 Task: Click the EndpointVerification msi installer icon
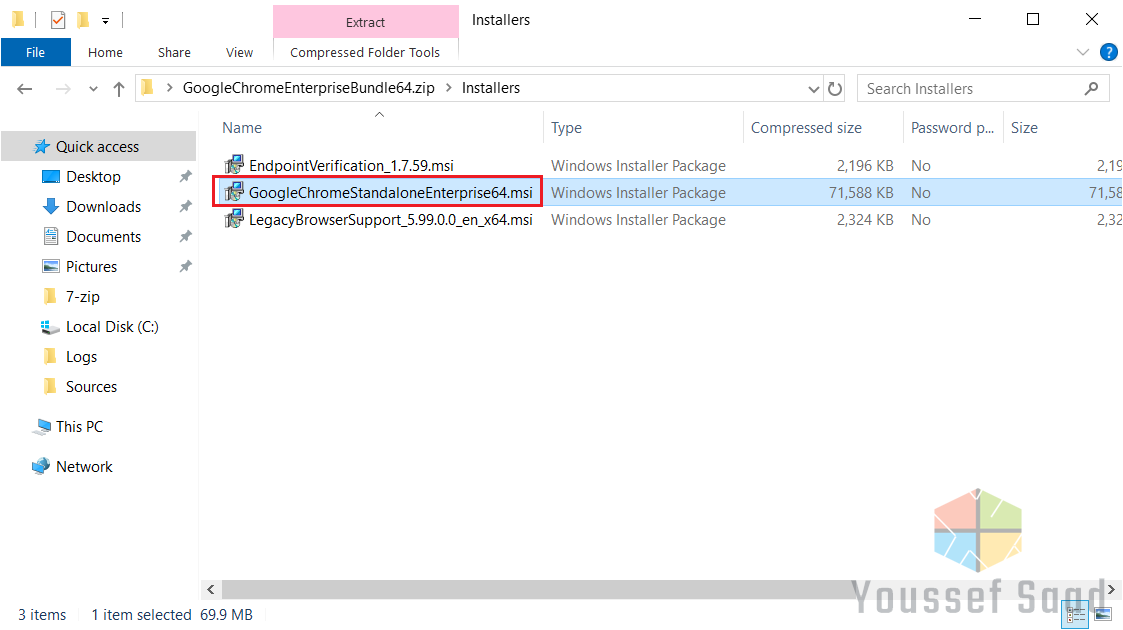pyautogui.click(x=234, y=165)
